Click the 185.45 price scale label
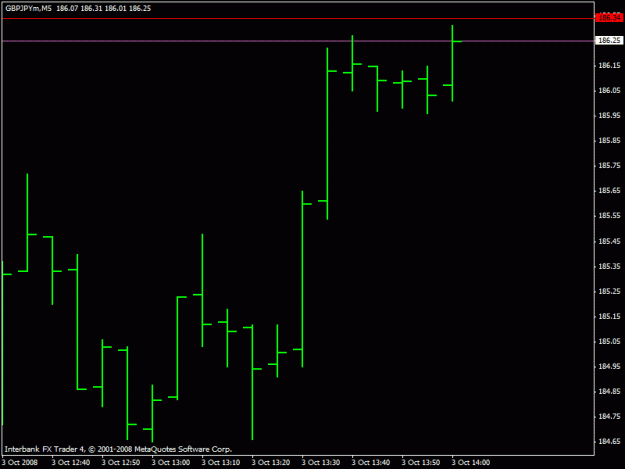Viewport: 625px width, 469px height. [x=609, y=241]
